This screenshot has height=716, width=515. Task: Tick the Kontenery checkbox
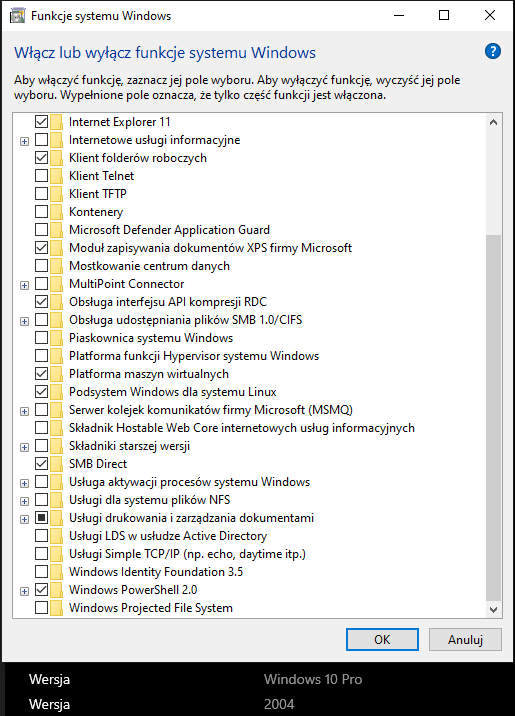click(42, 212)
